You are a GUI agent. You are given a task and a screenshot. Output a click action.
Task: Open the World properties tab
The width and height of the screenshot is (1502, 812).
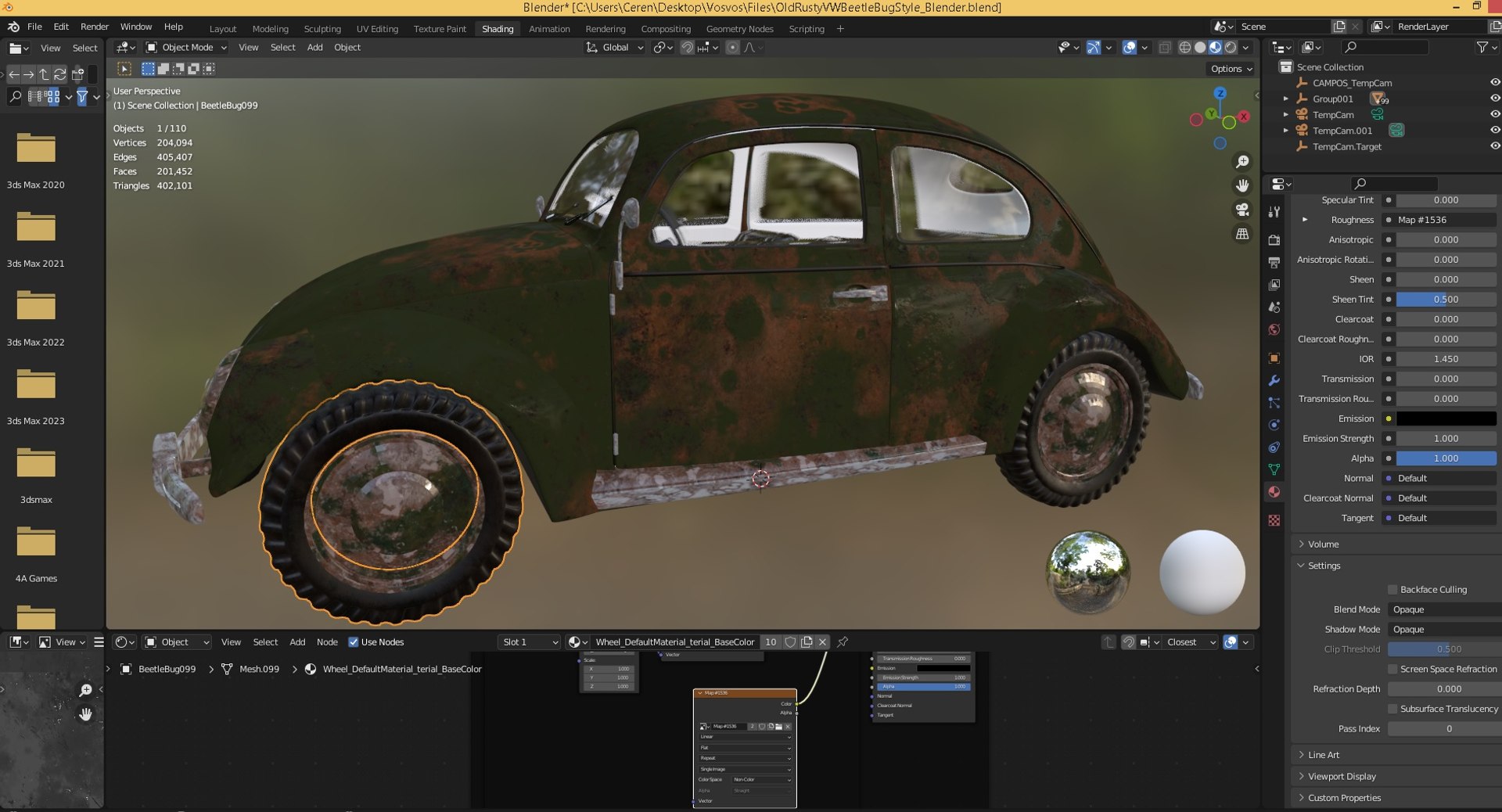[x=1274, y=330]
